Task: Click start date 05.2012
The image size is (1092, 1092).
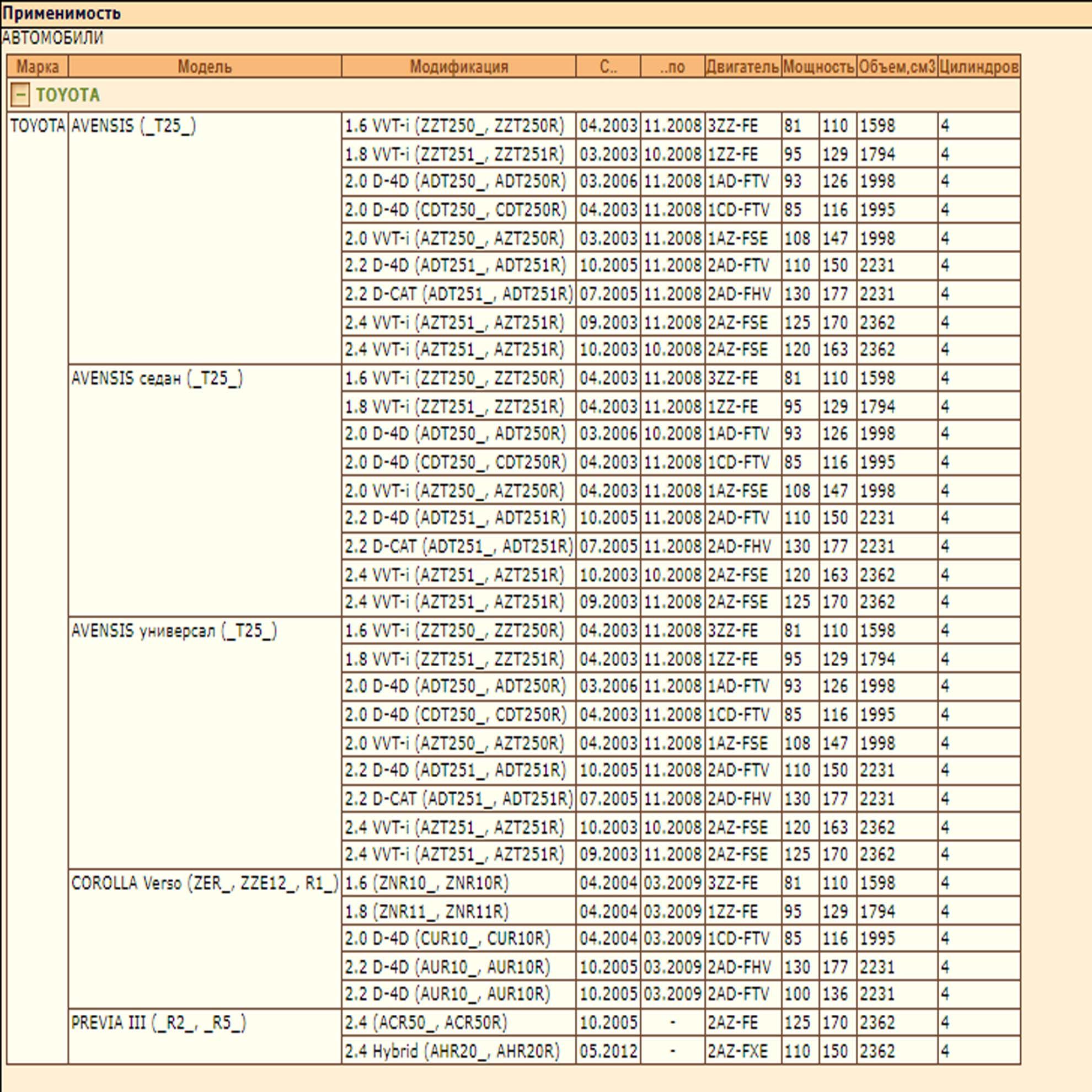Action: pos(608,1051)
